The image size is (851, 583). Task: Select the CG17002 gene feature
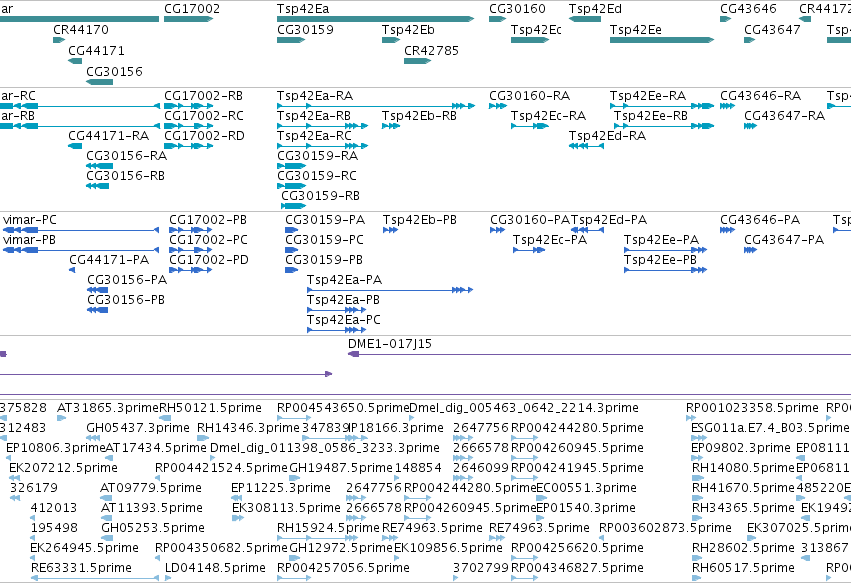(x=188, y=19)
